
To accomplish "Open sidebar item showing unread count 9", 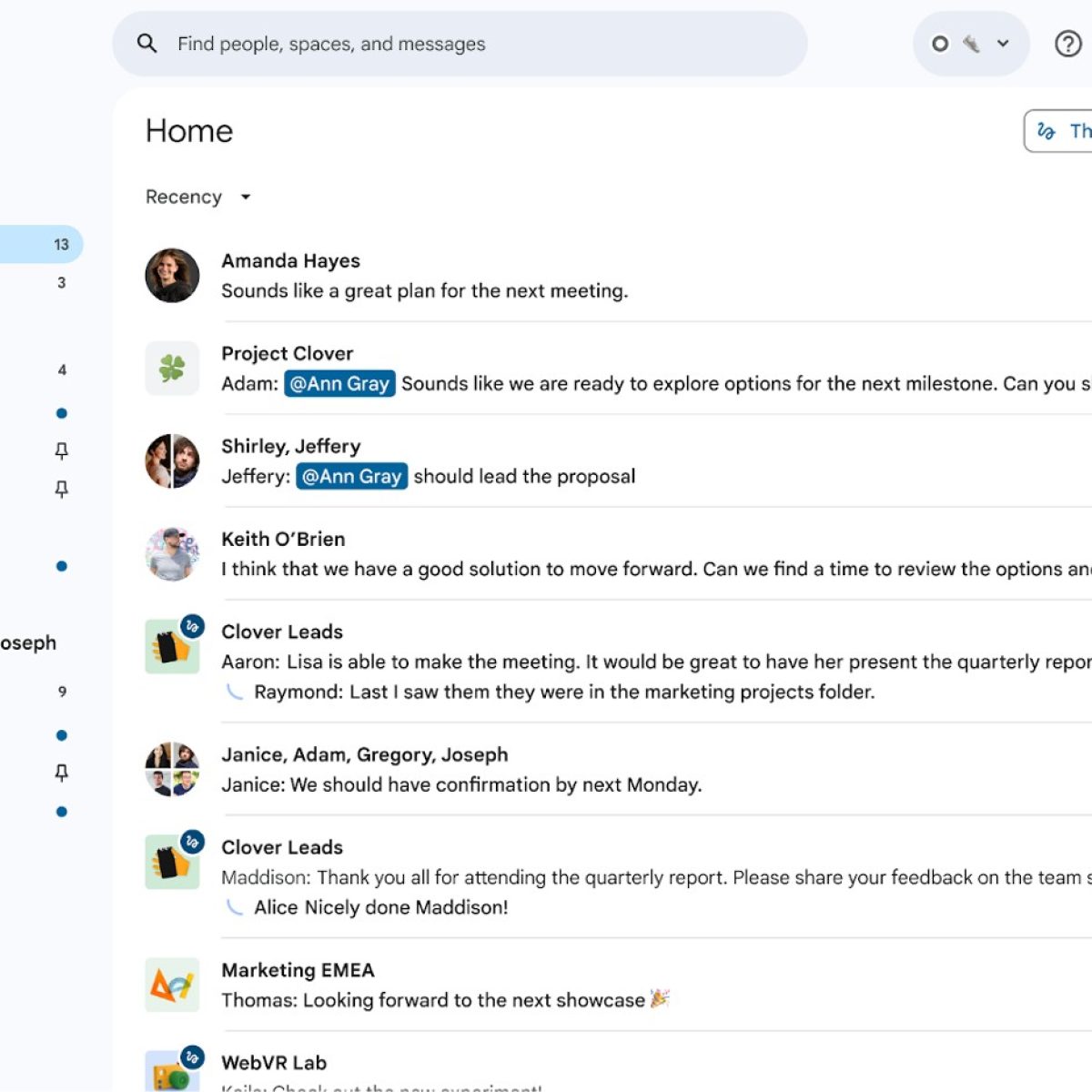I will pos(62,692).
